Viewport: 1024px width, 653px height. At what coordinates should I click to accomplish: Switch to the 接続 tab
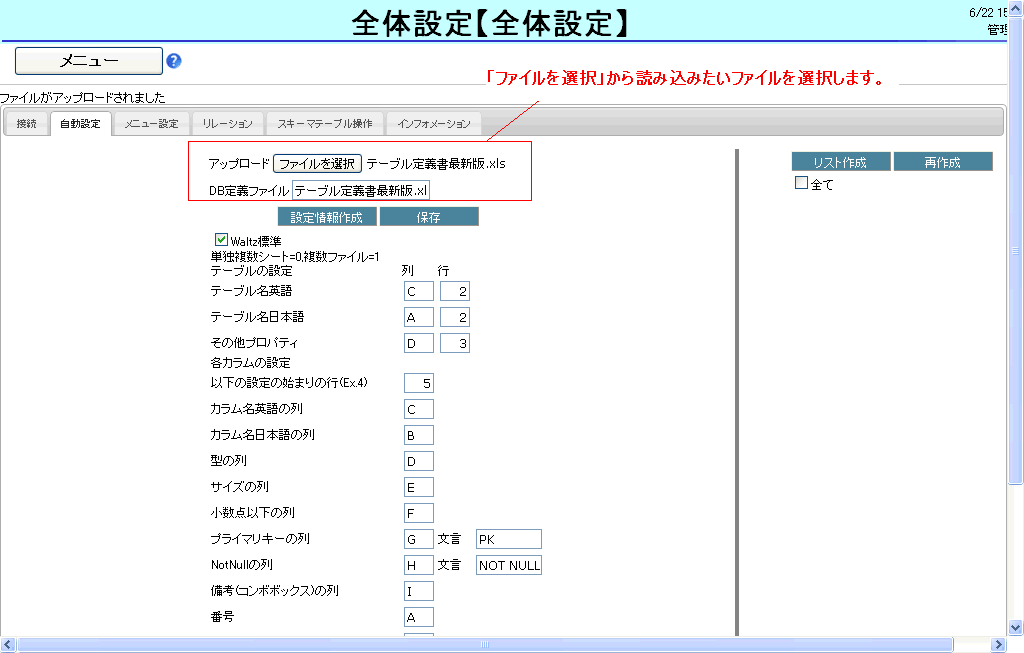pyautogui.click(x=27, y=124)
